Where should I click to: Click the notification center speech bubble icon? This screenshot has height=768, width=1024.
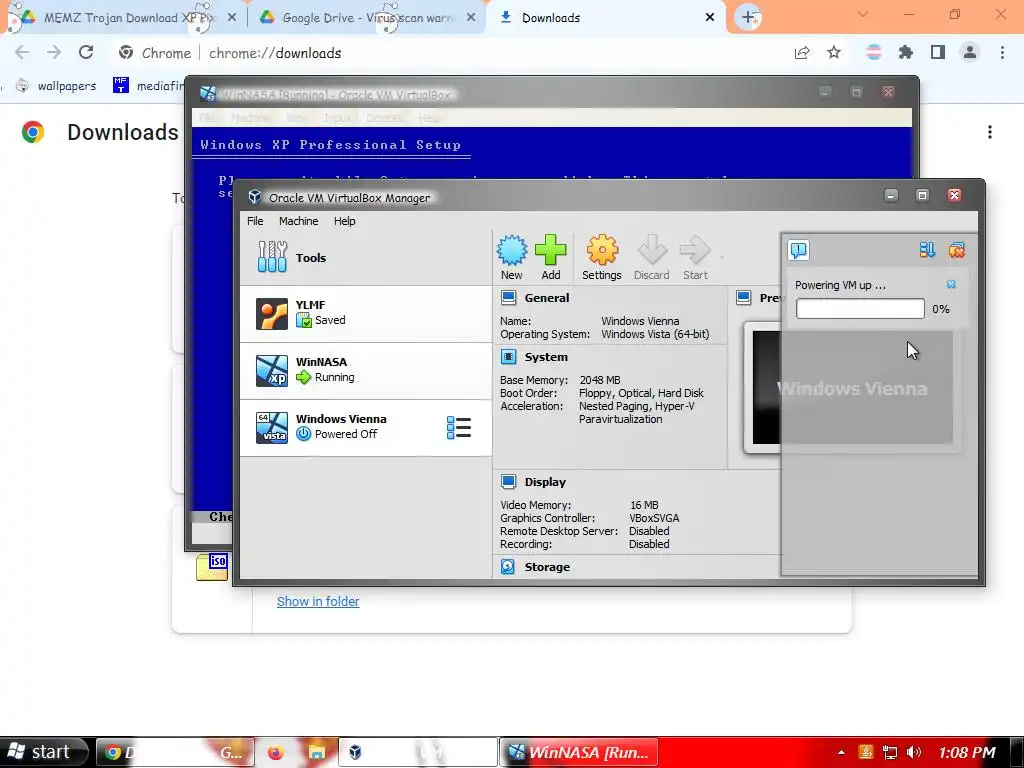point(799,250)
